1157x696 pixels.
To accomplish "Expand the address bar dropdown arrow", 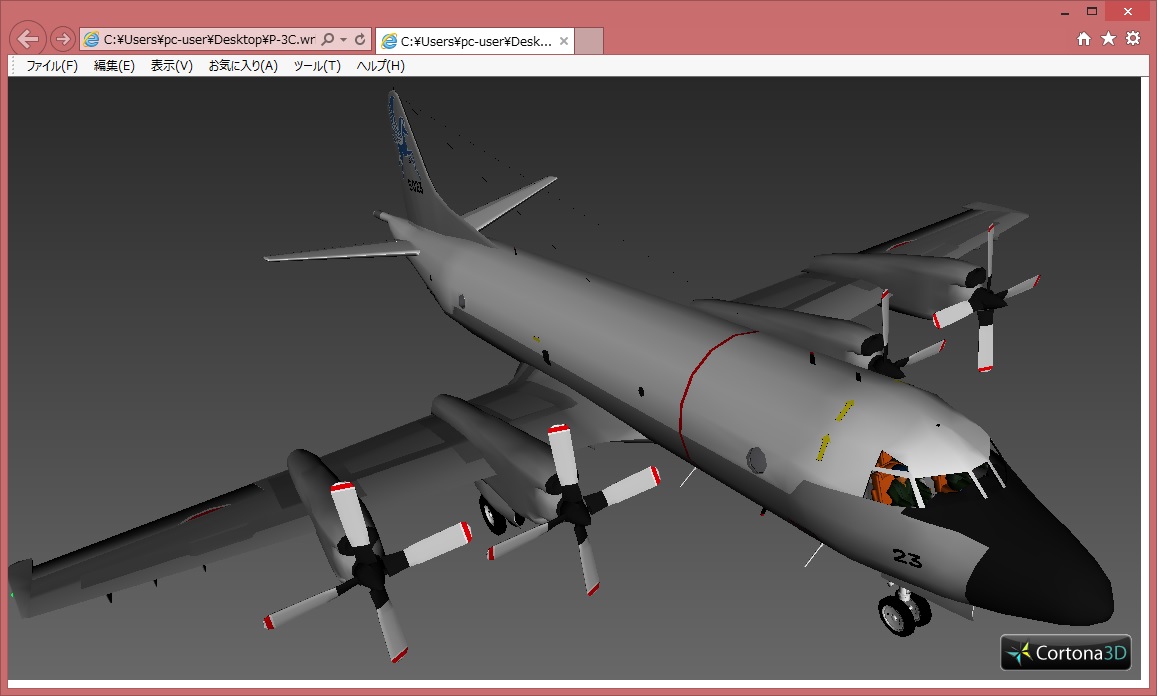I will coord(344,40).
